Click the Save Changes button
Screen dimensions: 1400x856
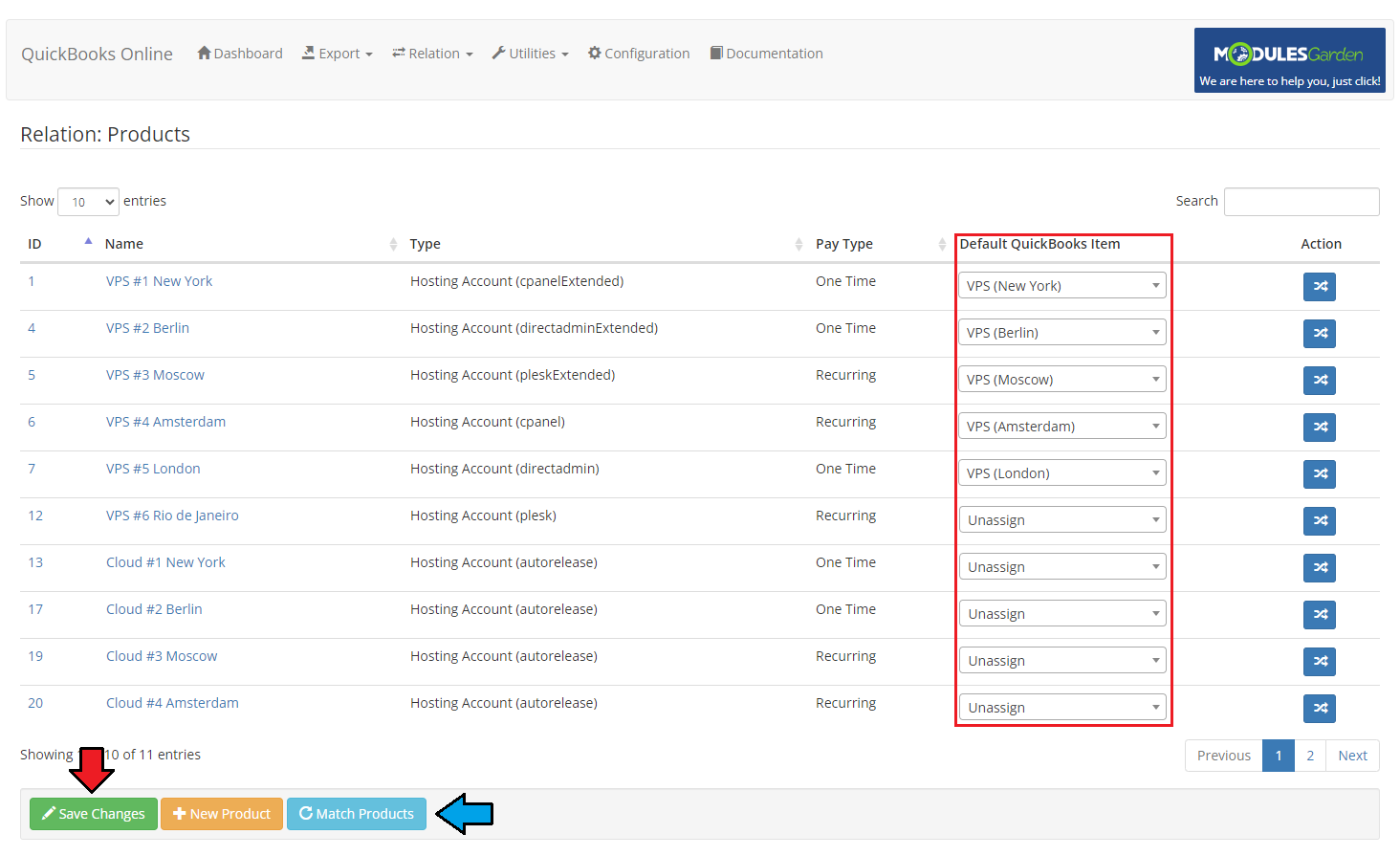coord(94,814)
